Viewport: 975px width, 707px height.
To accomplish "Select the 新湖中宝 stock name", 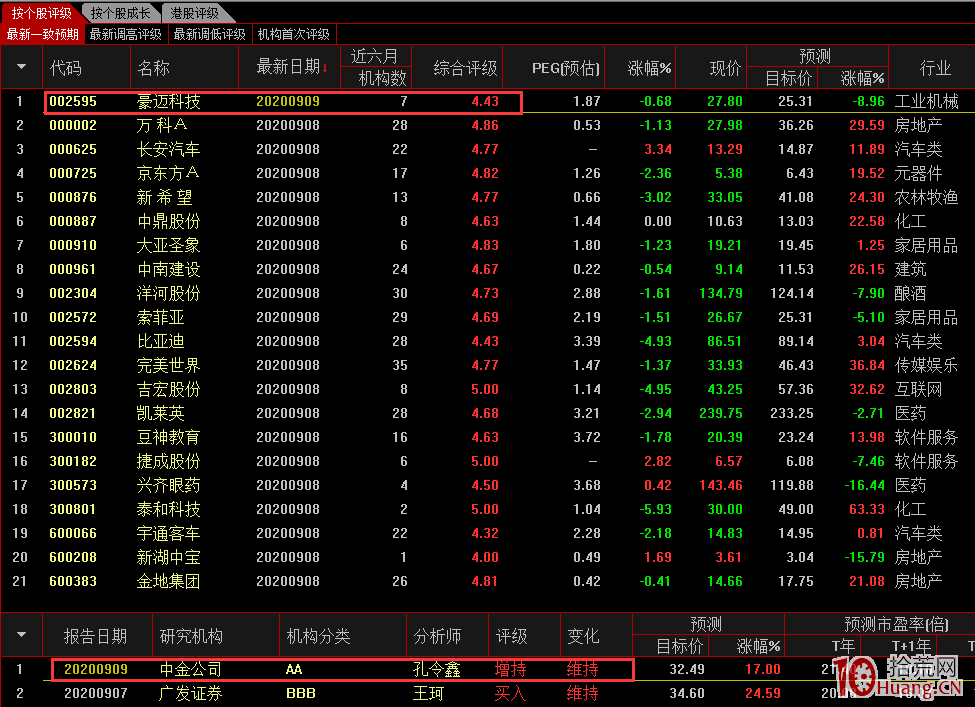I will click(169, 557).
